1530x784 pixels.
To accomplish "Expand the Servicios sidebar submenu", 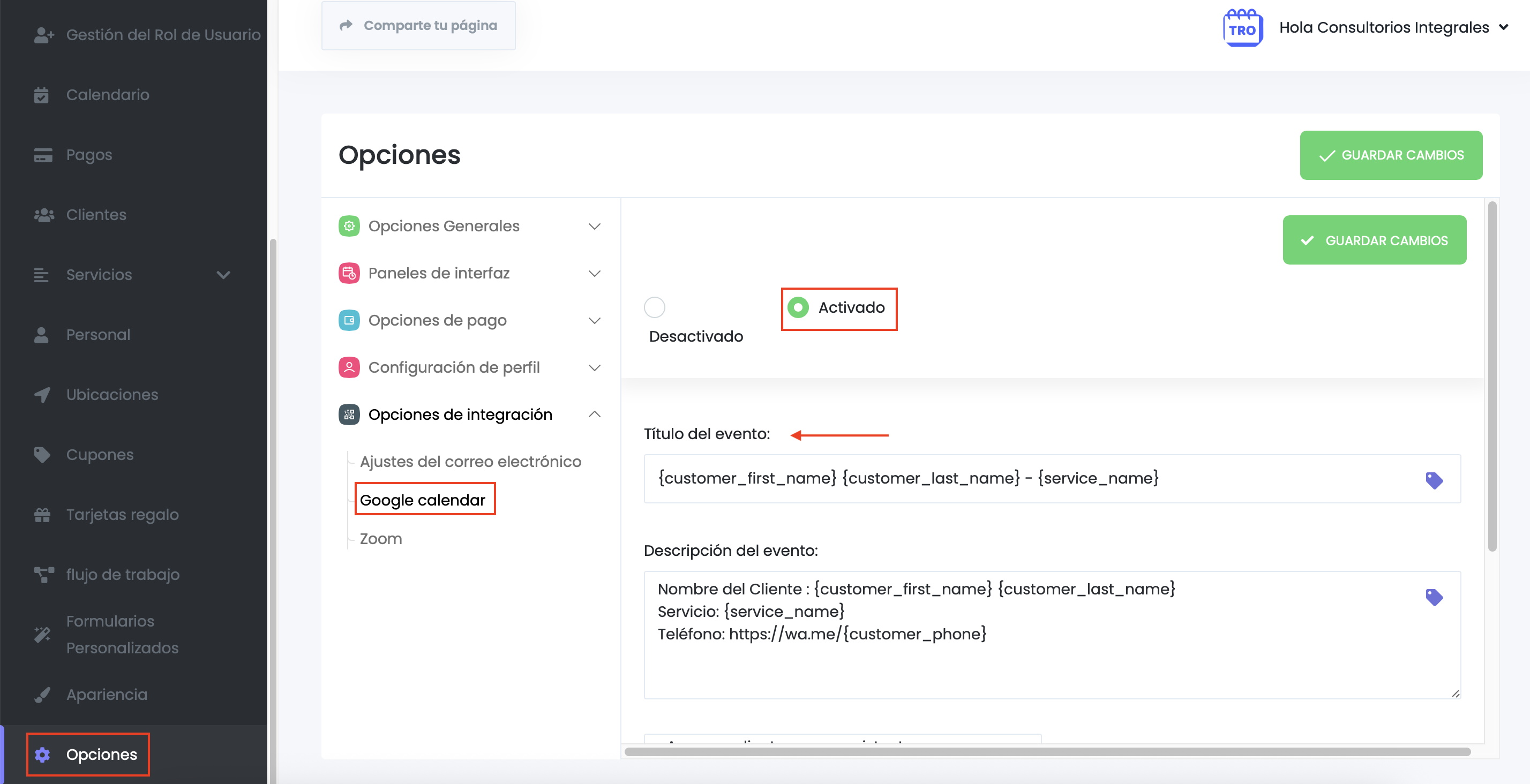I will coord(223,275).
